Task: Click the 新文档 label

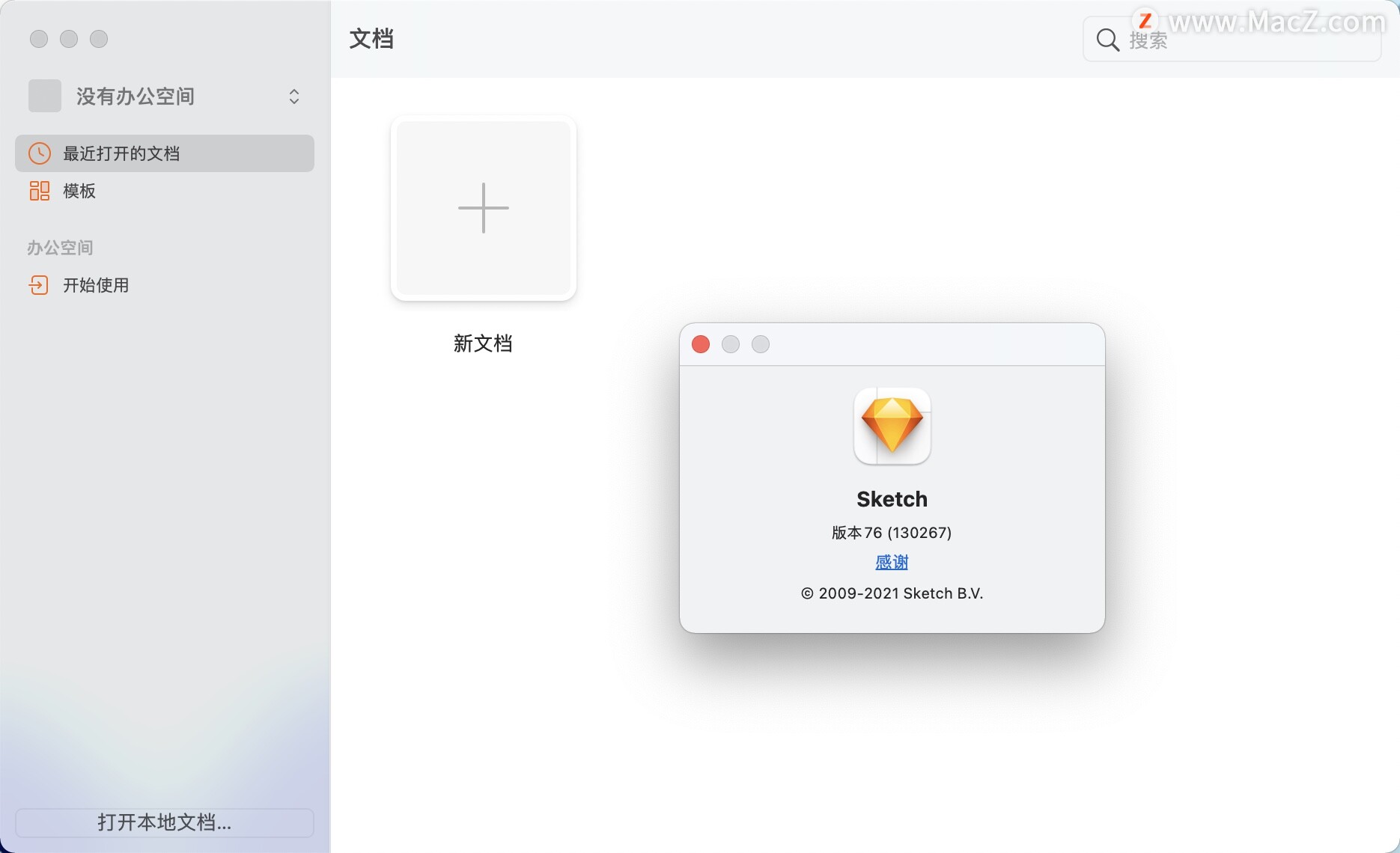Action: 483,343
